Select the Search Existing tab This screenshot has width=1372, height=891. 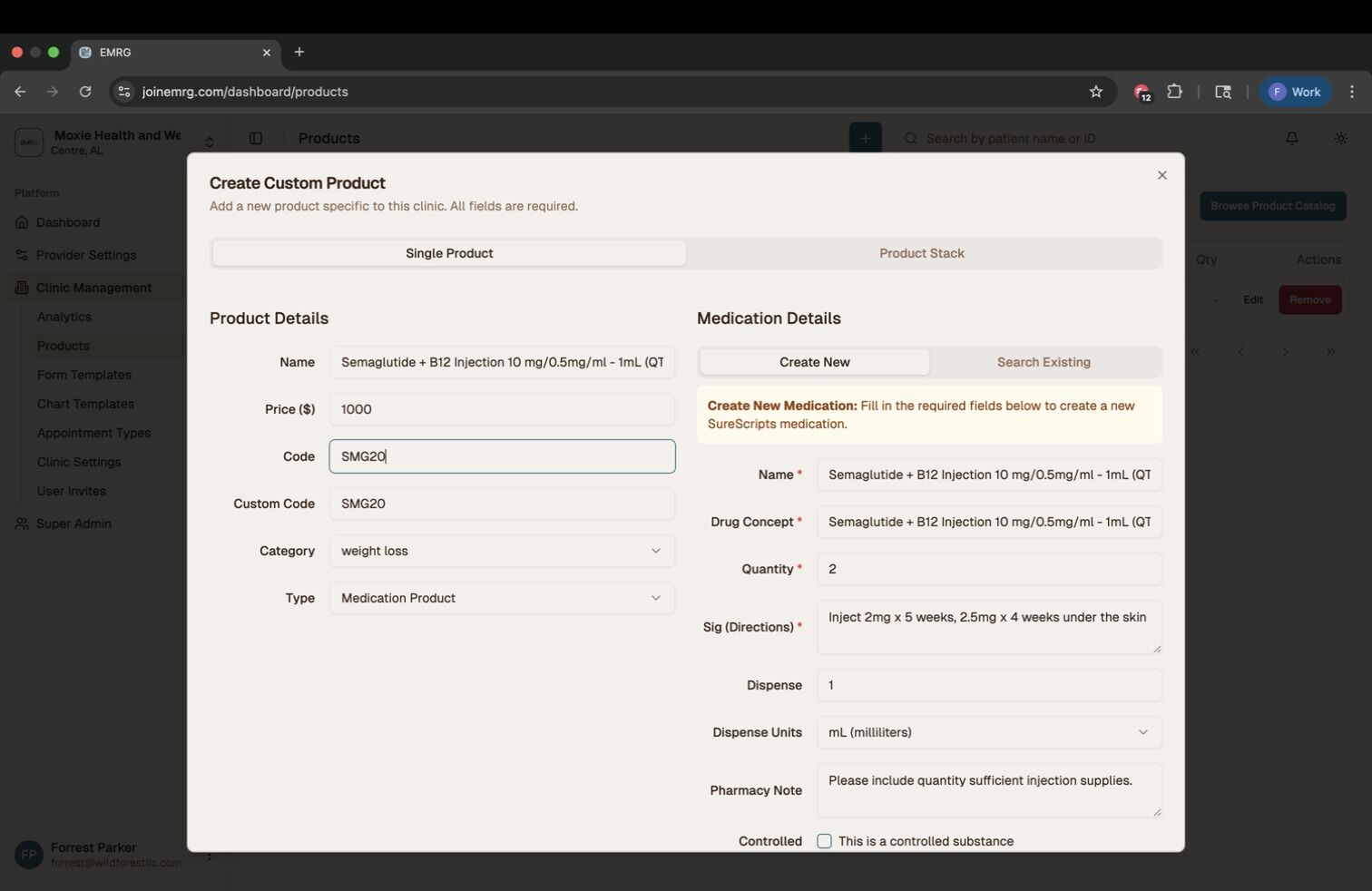(1044, 362)
